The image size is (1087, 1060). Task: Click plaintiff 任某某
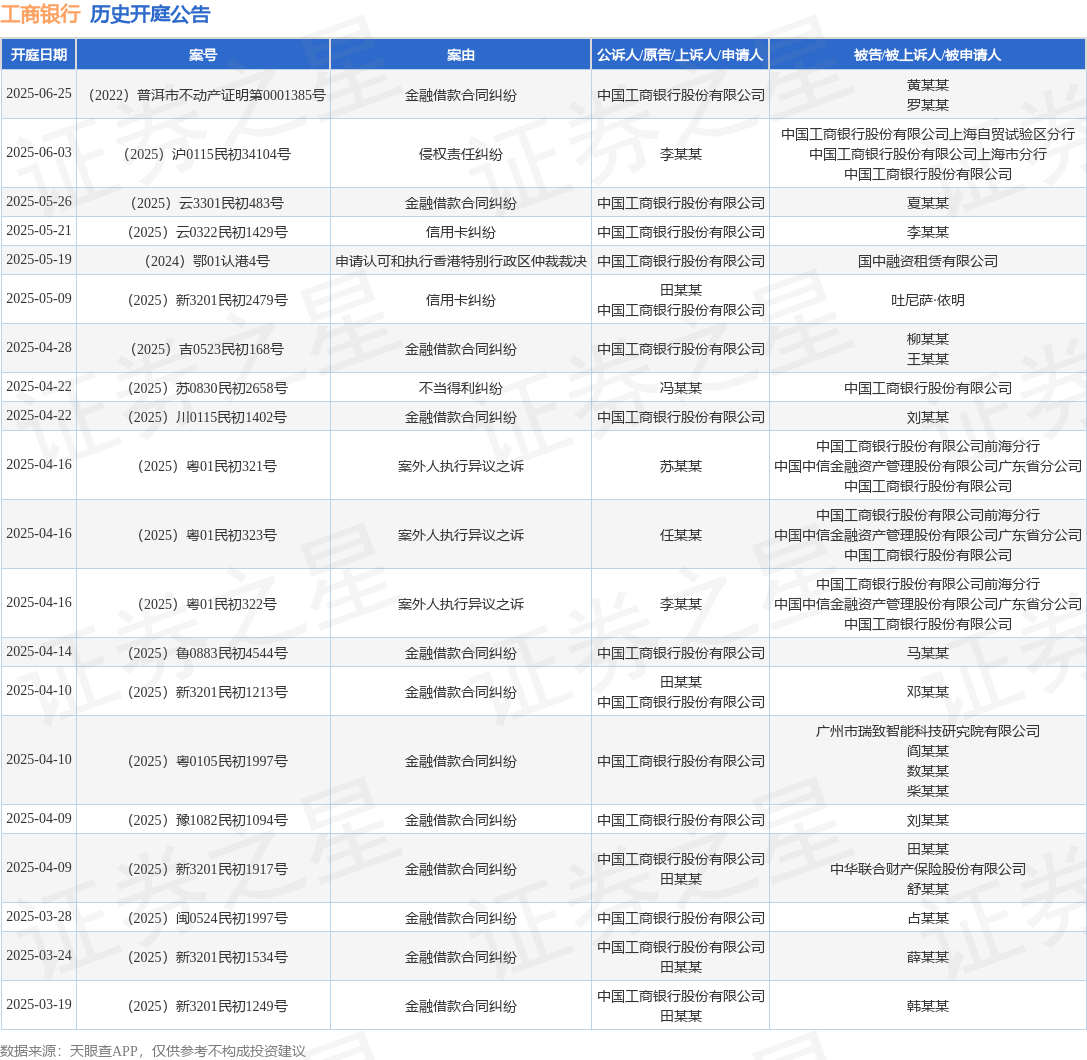[680, 535]
